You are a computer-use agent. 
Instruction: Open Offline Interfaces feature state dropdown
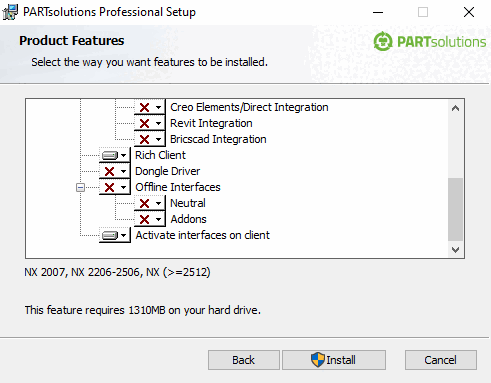(115, 187)
